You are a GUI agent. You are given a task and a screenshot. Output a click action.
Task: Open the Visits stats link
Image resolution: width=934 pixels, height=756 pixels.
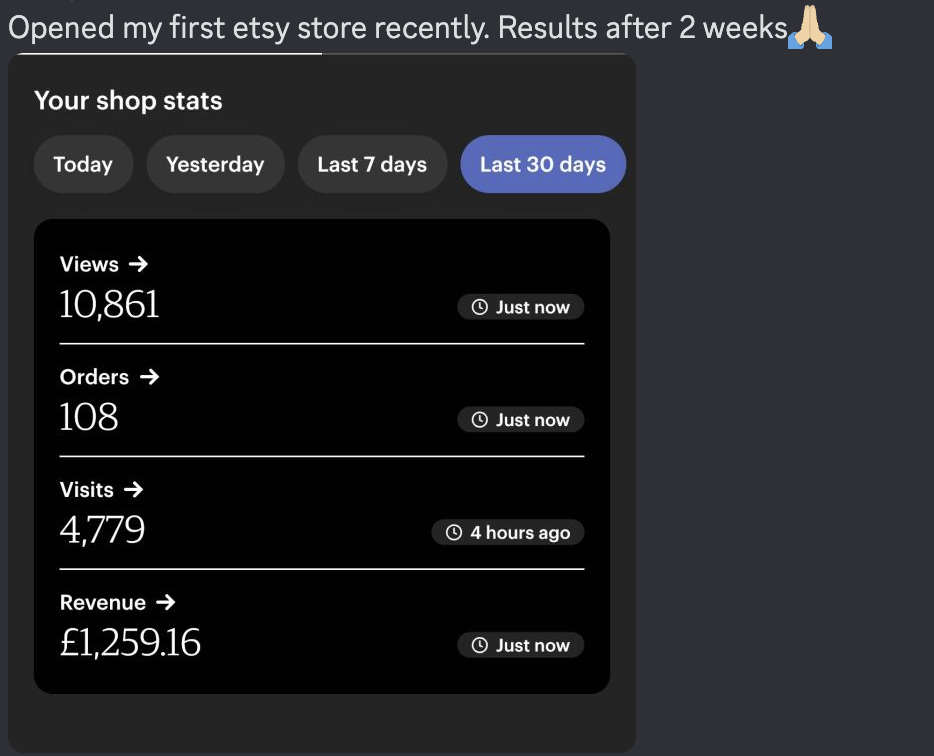(86, 490)
